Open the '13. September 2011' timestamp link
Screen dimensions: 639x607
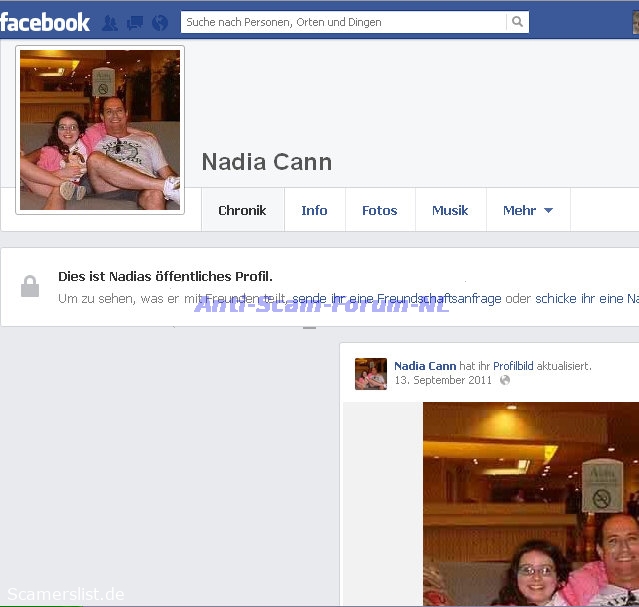444,381
